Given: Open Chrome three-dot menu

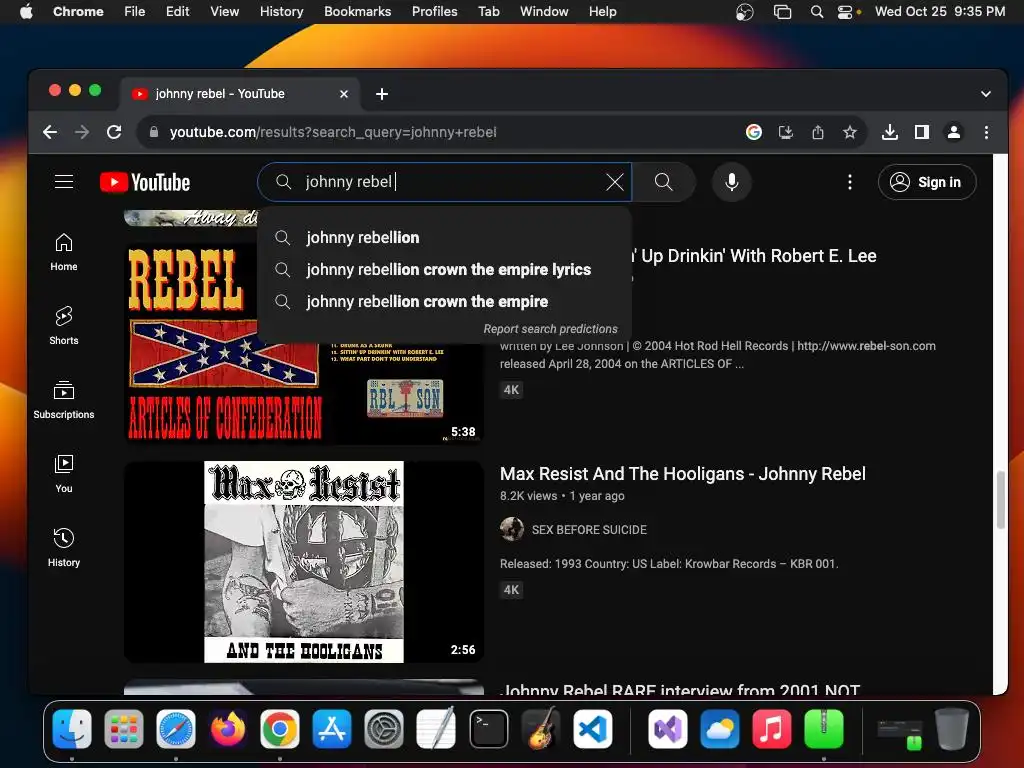Looking at the screenshot, I should [986, 133].
